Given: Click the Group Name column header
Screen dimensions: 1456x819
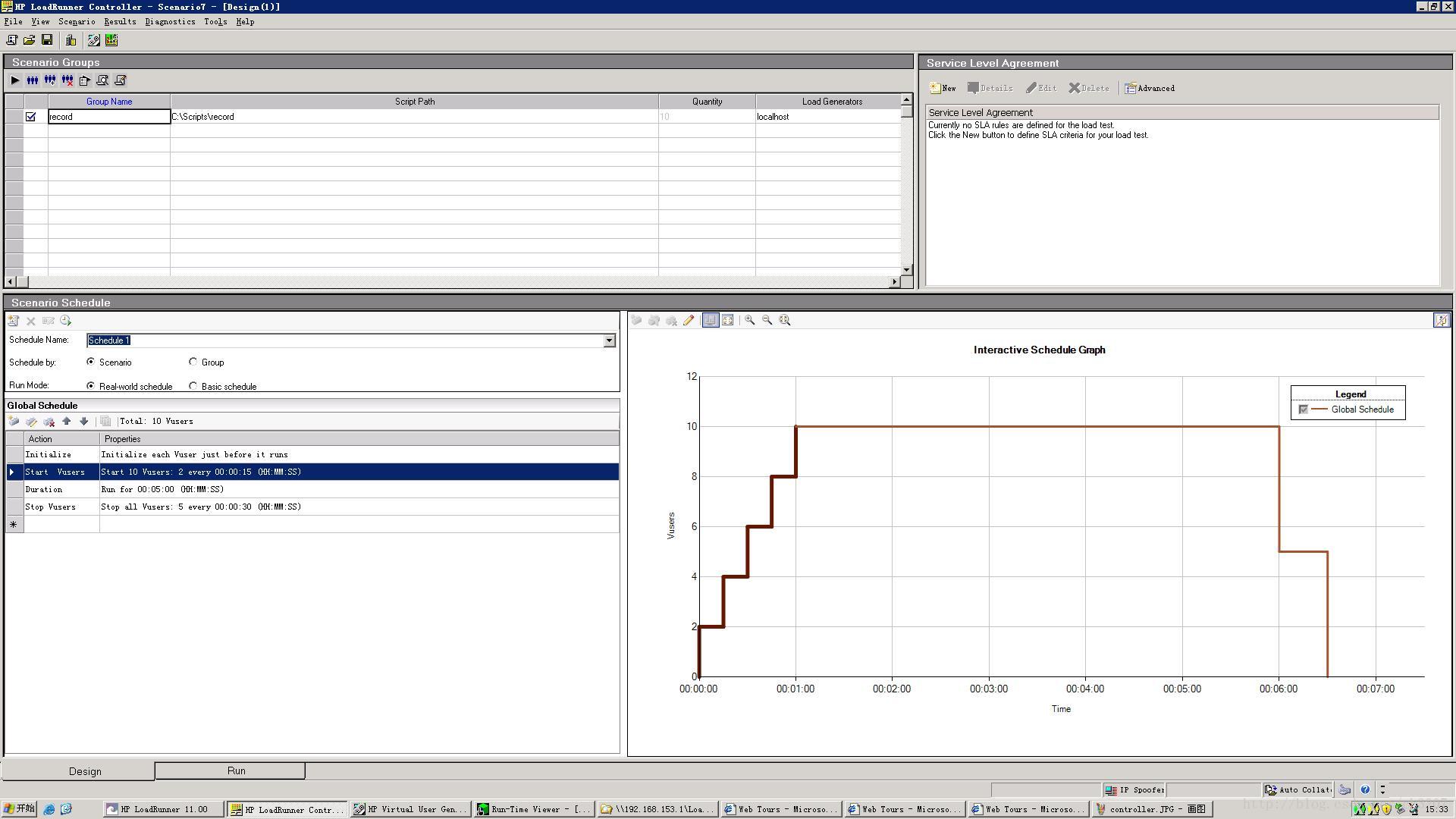Looking at the screenshot, I should (x=109, y=102).
